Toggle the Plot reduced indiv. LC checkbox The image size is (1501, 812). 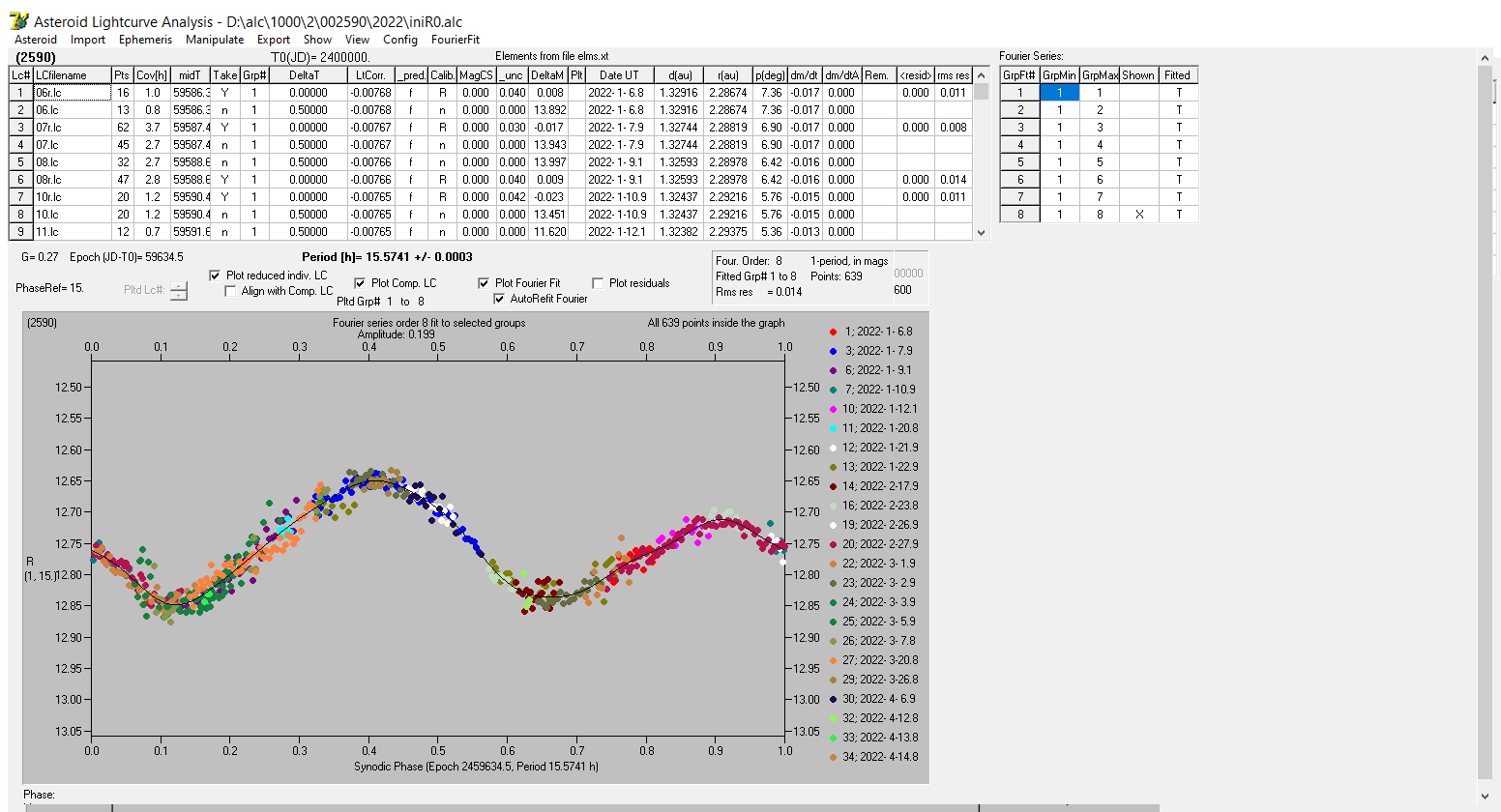[215, 275]
